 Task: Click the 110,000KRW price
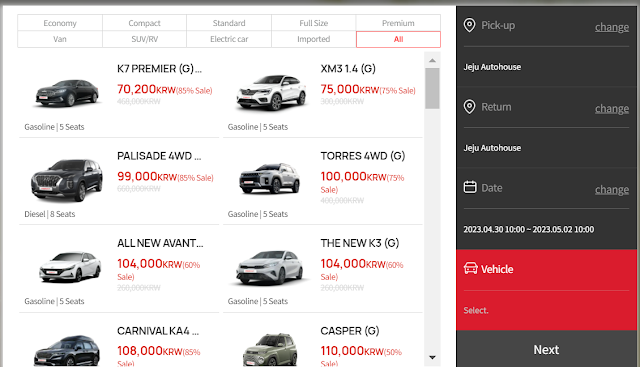click(353, 351)
